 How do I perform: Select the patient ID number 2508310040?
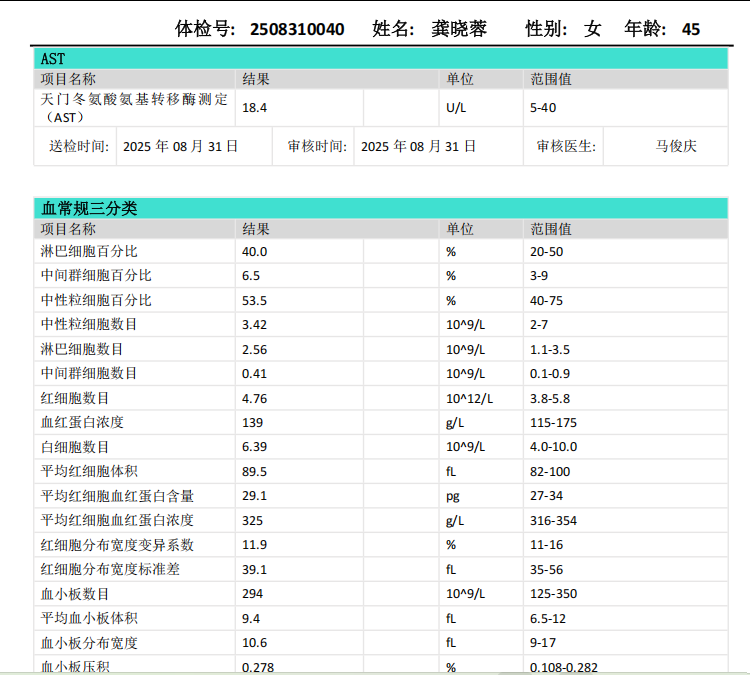pos(297,29)
